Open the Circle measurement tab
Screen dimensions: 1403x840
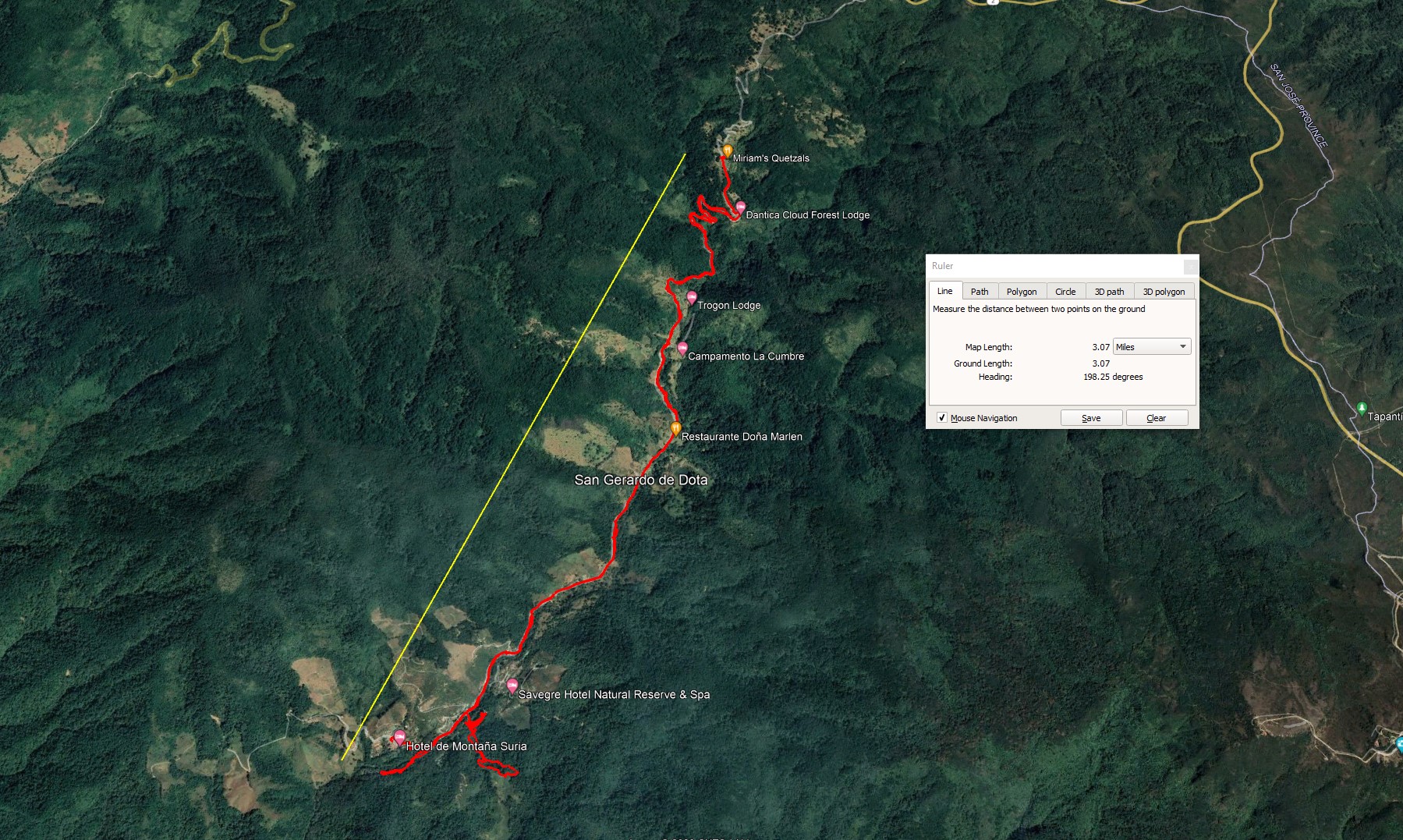coord(1065,292)
